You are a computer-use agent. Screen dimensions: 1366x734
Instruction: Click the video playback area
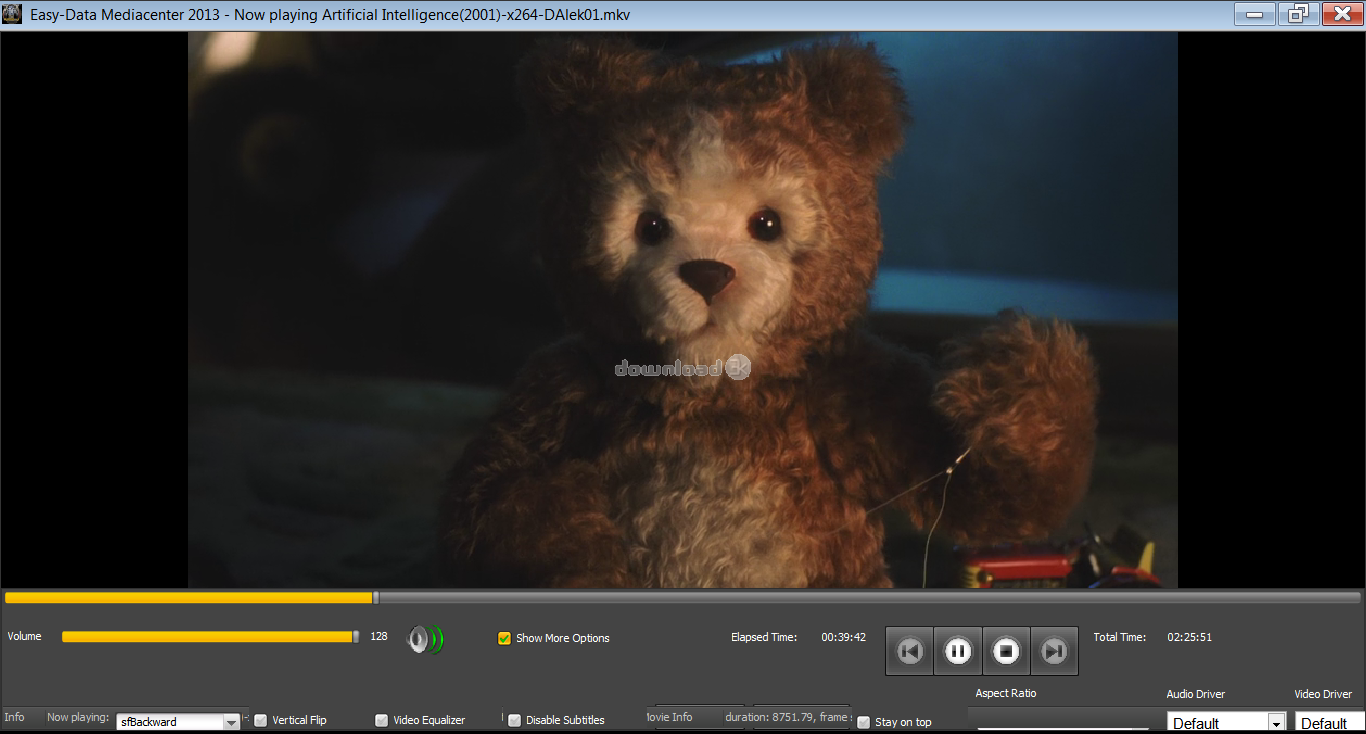coord(683,310)
